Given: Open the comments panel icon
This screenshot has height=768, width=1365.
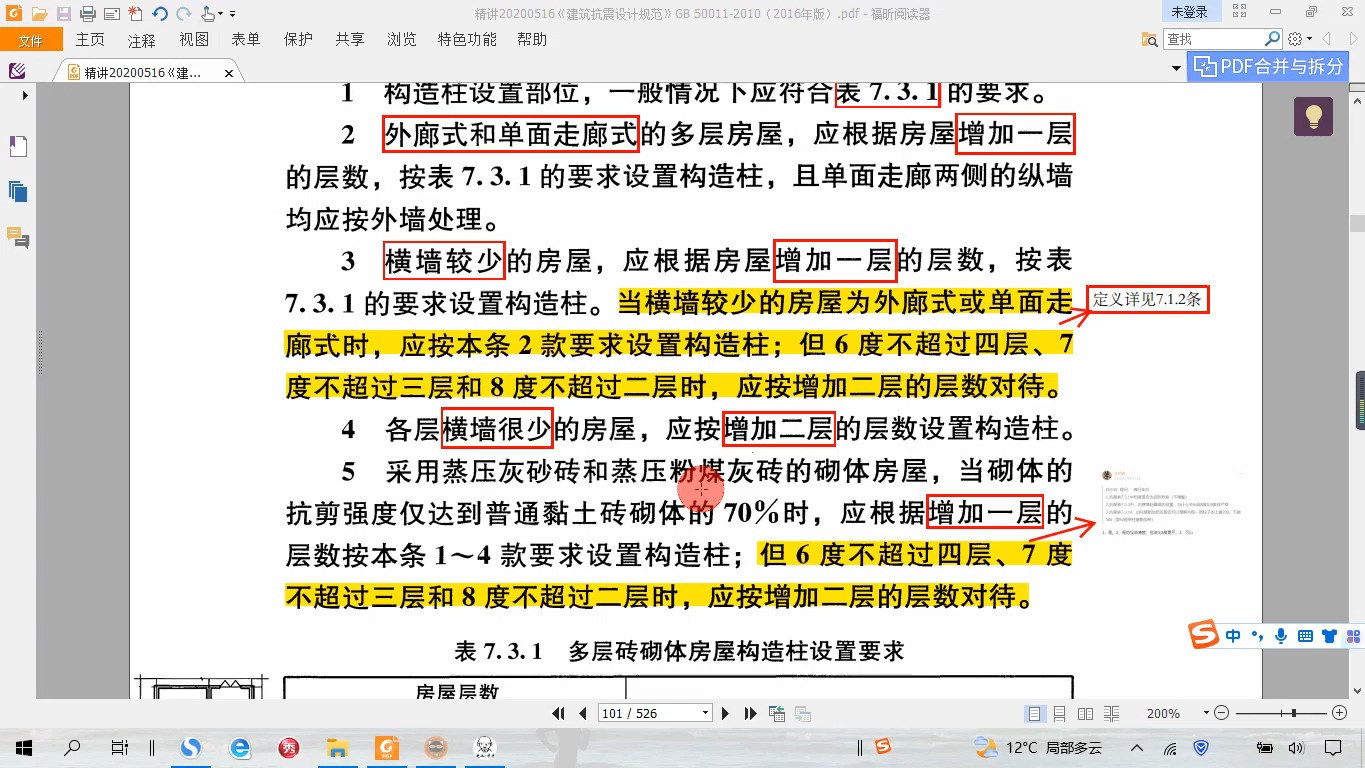Looking at the screenshot, I should coord(17,237).
